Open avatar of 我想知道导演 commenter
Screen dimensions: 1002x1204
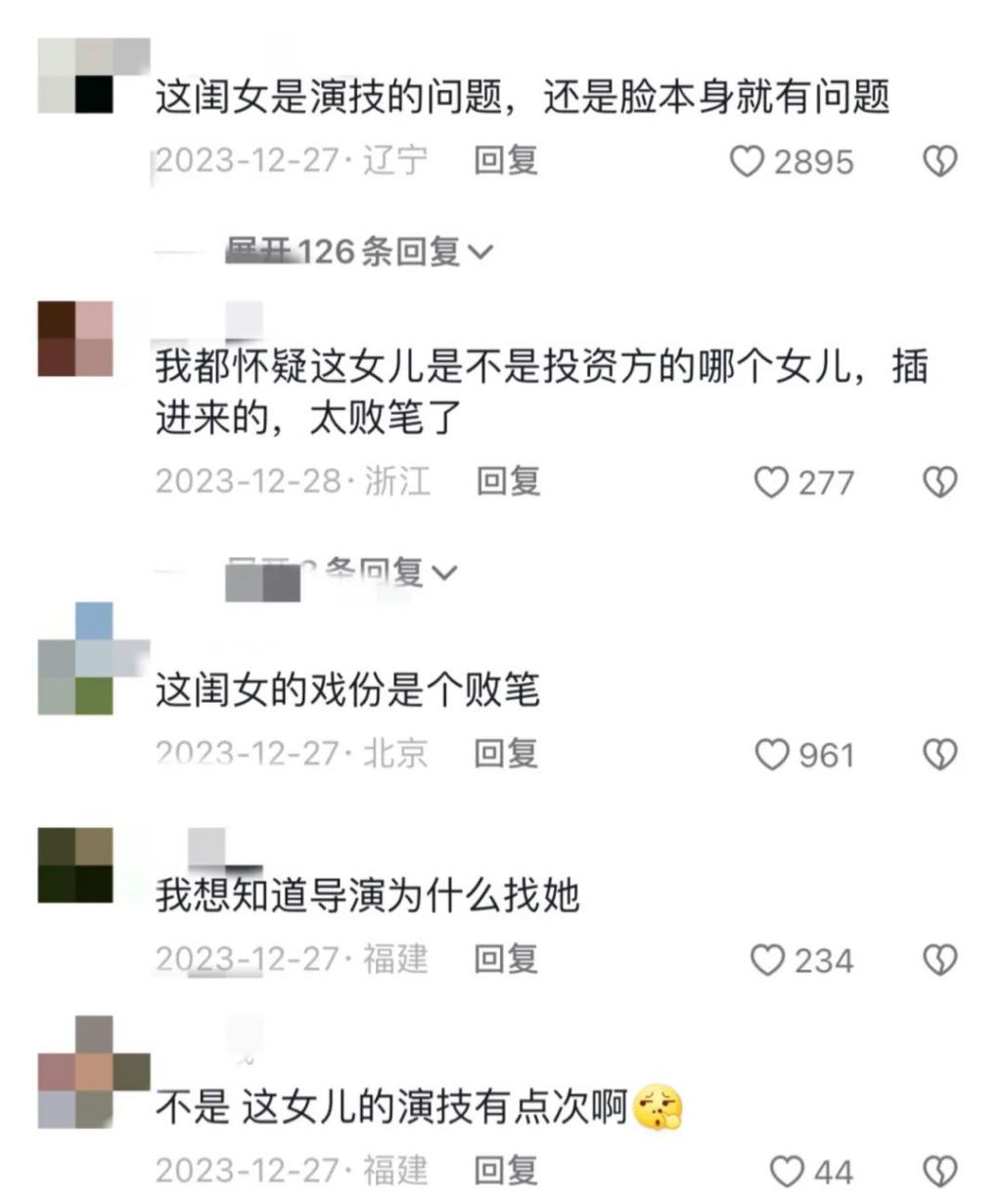(75, 865)
